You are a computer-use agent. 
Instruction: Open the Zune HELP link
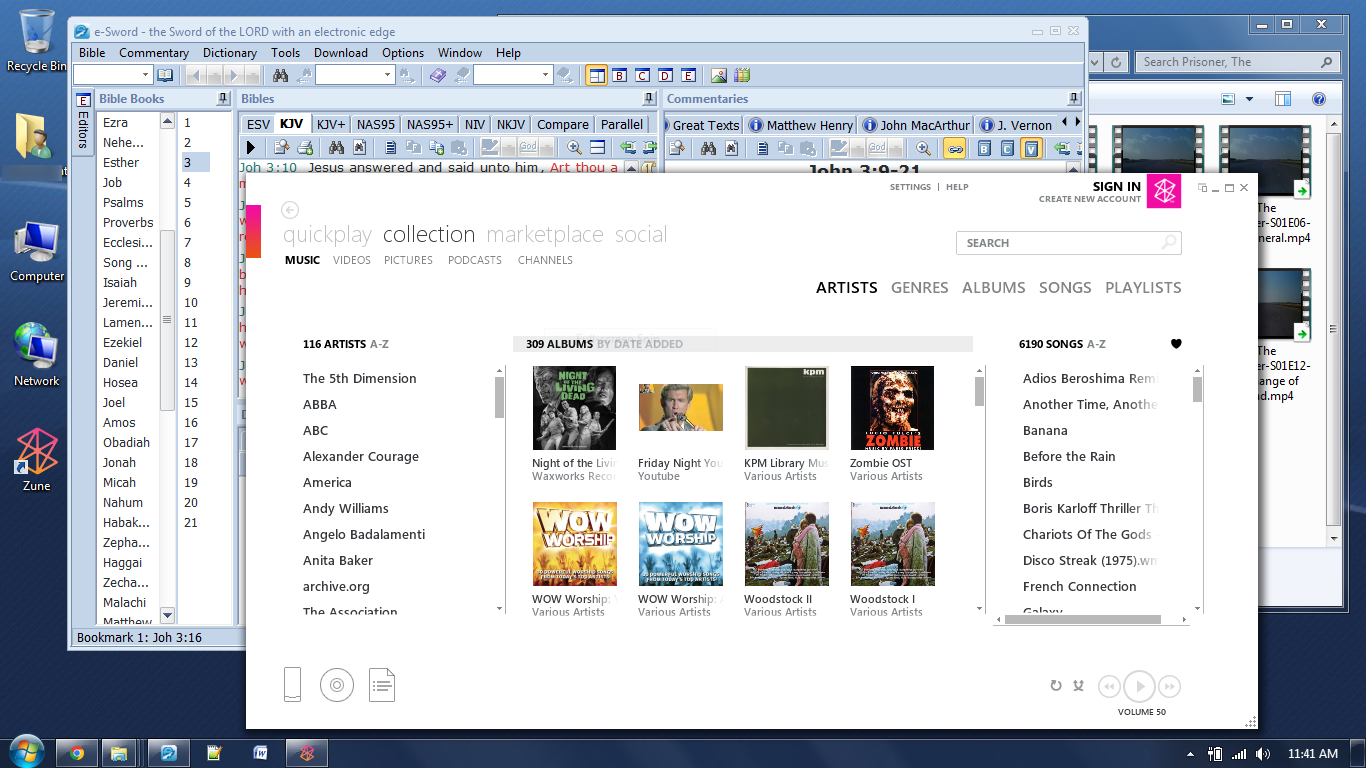pos(957,187)
